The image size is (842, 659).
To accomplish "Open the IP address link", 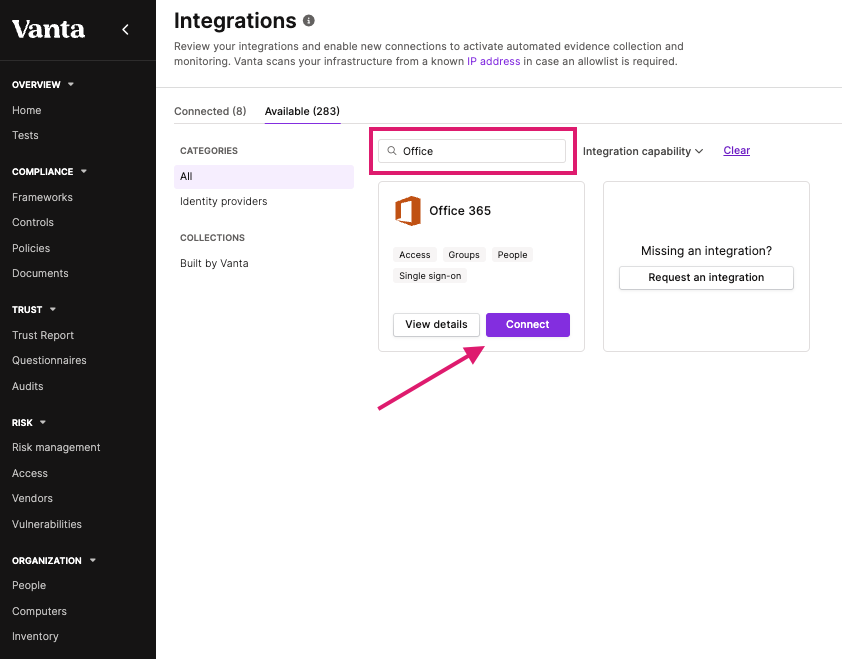I will [493, 61].
